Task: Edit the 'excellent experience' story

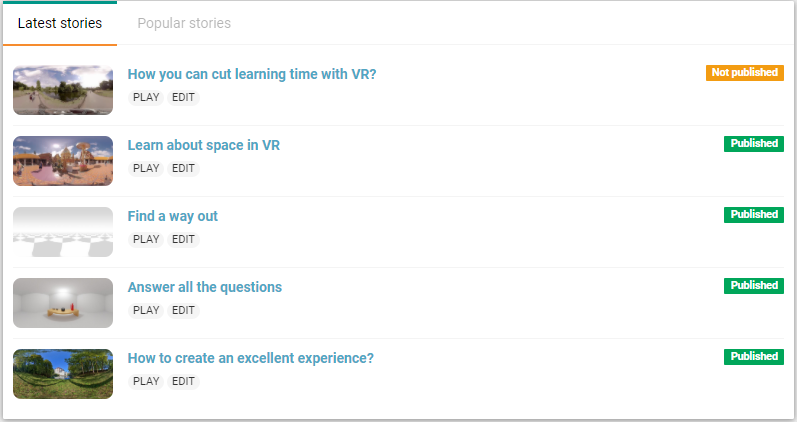Action: coord(183,382)
